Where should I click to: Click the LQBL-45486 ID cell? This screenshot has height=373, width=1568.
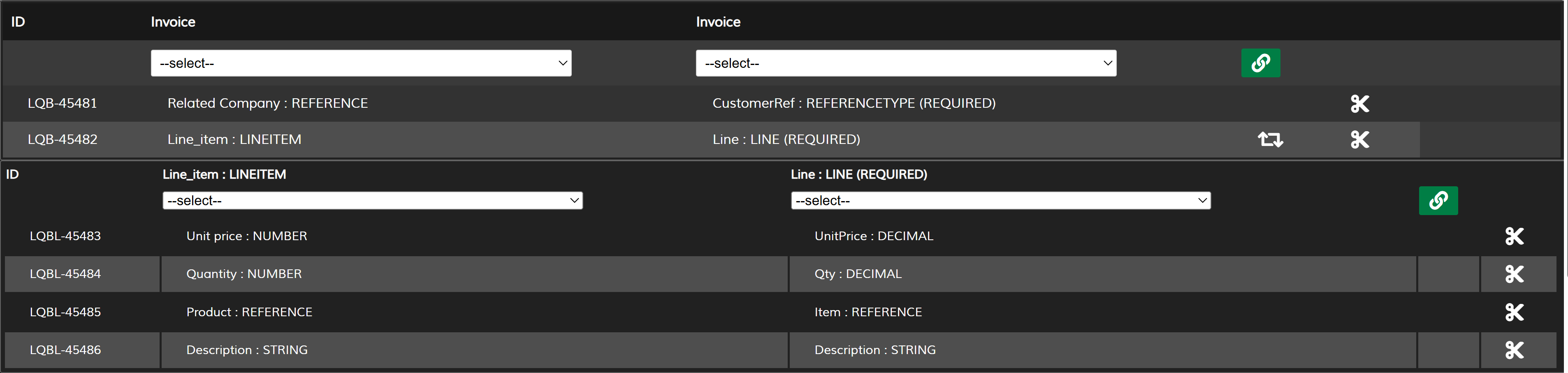[65, 350]
